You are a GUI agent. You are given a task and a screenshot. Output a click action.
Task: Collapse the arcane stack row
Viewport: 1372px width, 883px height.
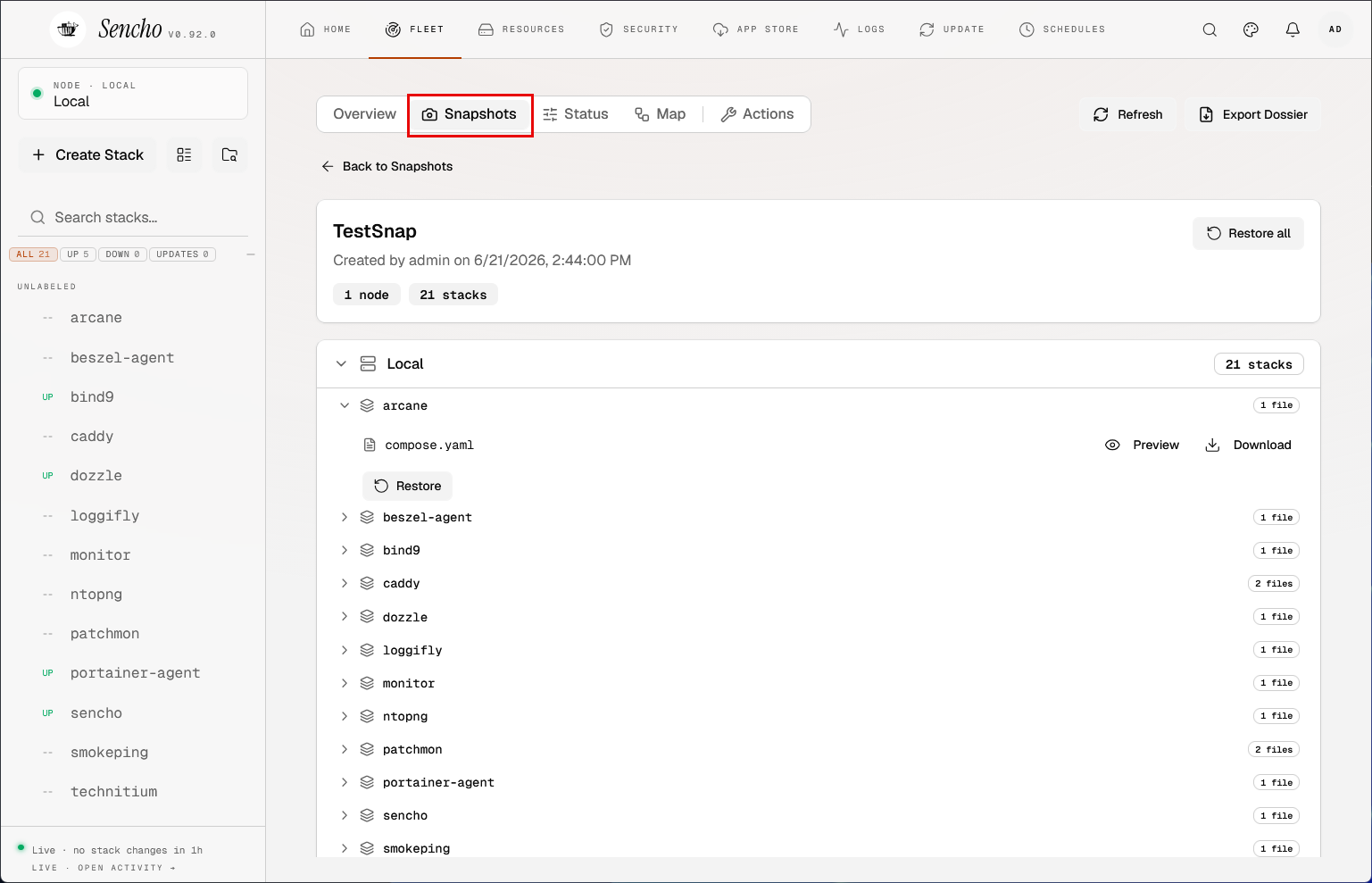[x=345, y=405]
